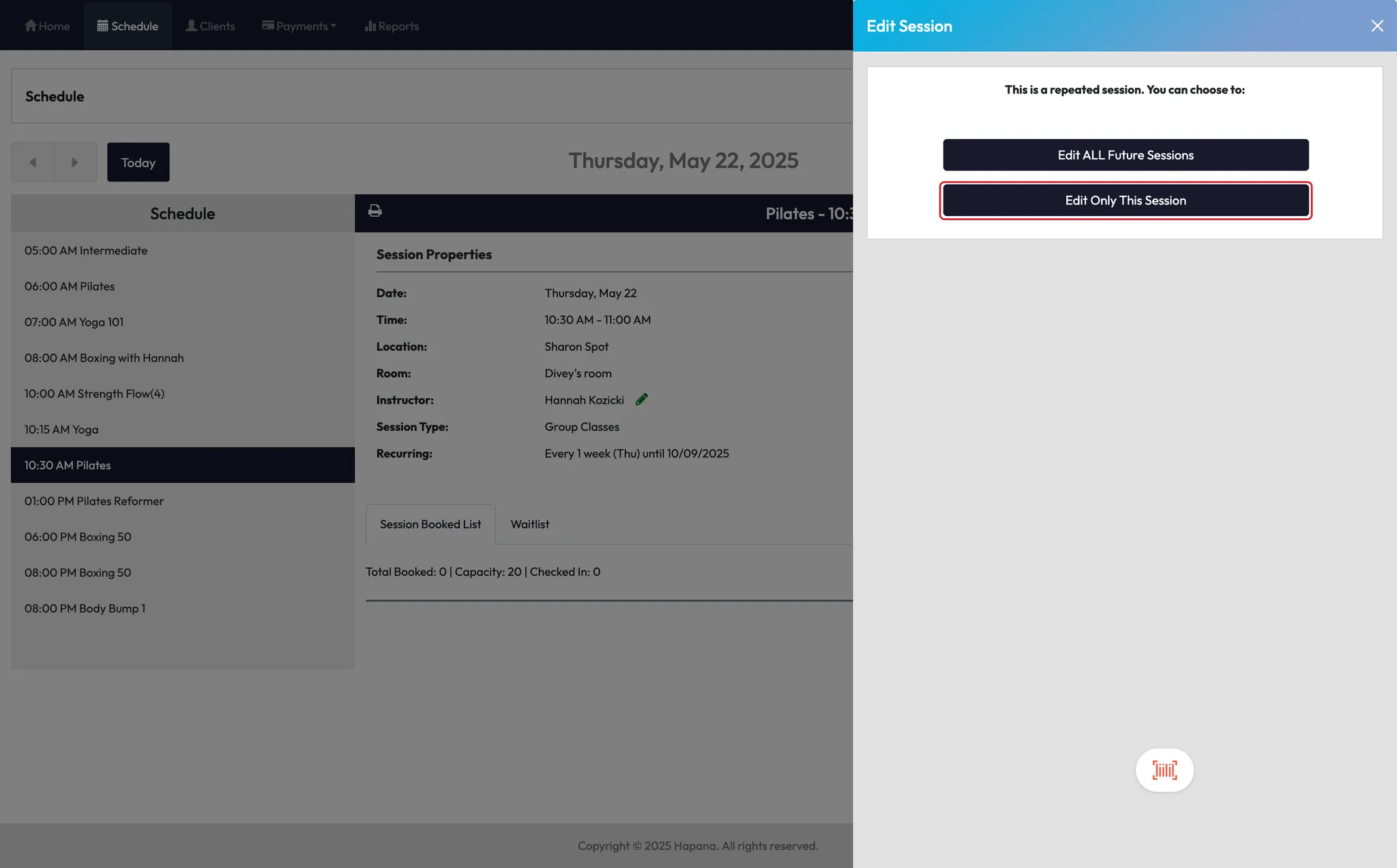Go to previous day arrow
This screenshot has width=1397, height=868.
[x=32, y=162]
